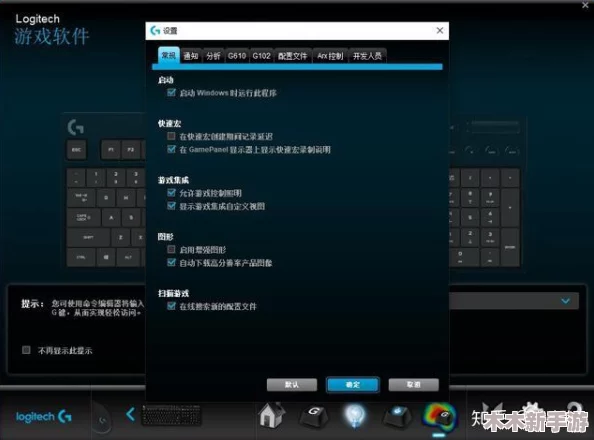Expand the dropdown chevron behind the dialog
594x440 pixels.
tap(566, 301)
